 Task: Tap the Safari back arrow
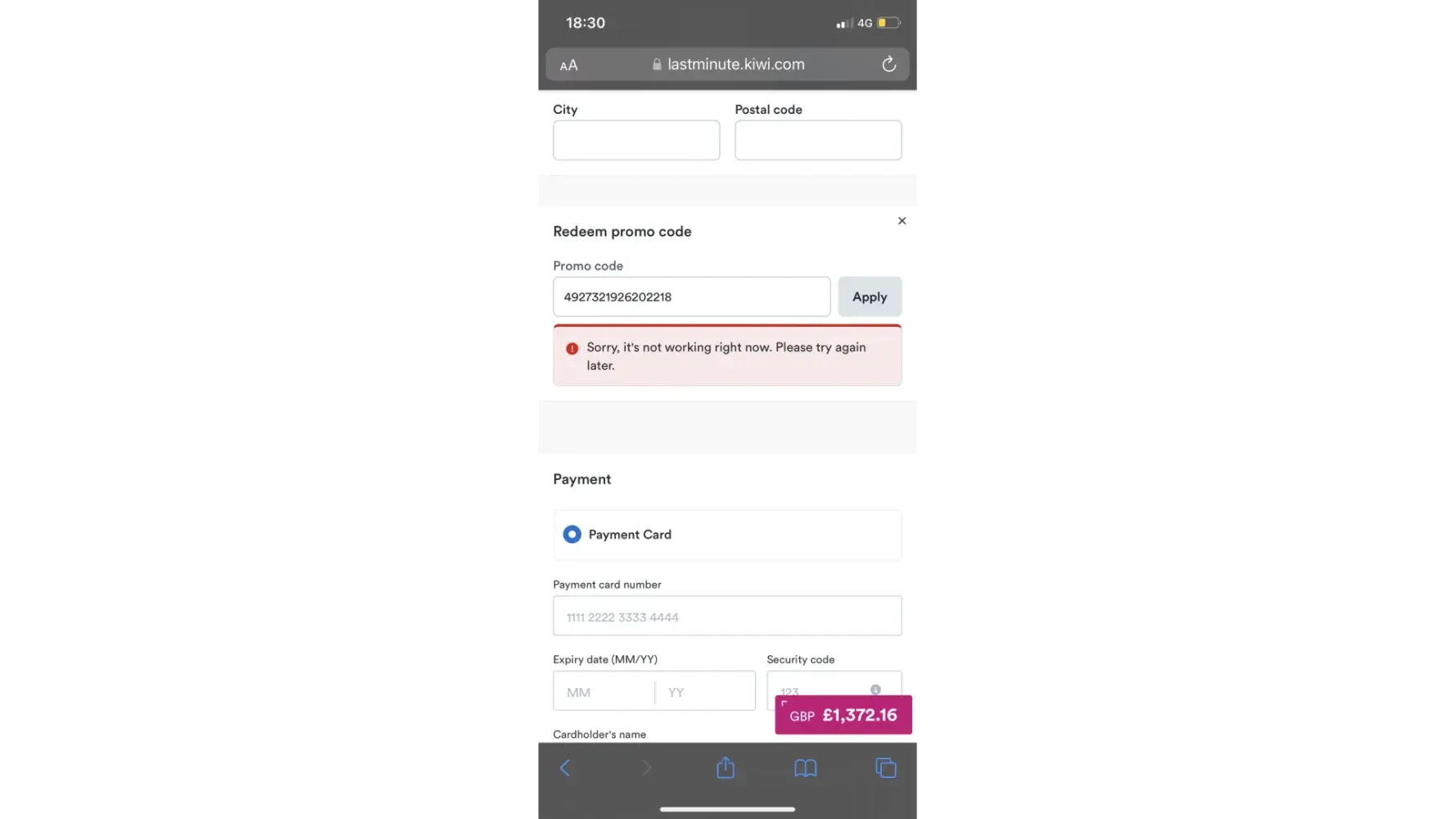[564, 767]
